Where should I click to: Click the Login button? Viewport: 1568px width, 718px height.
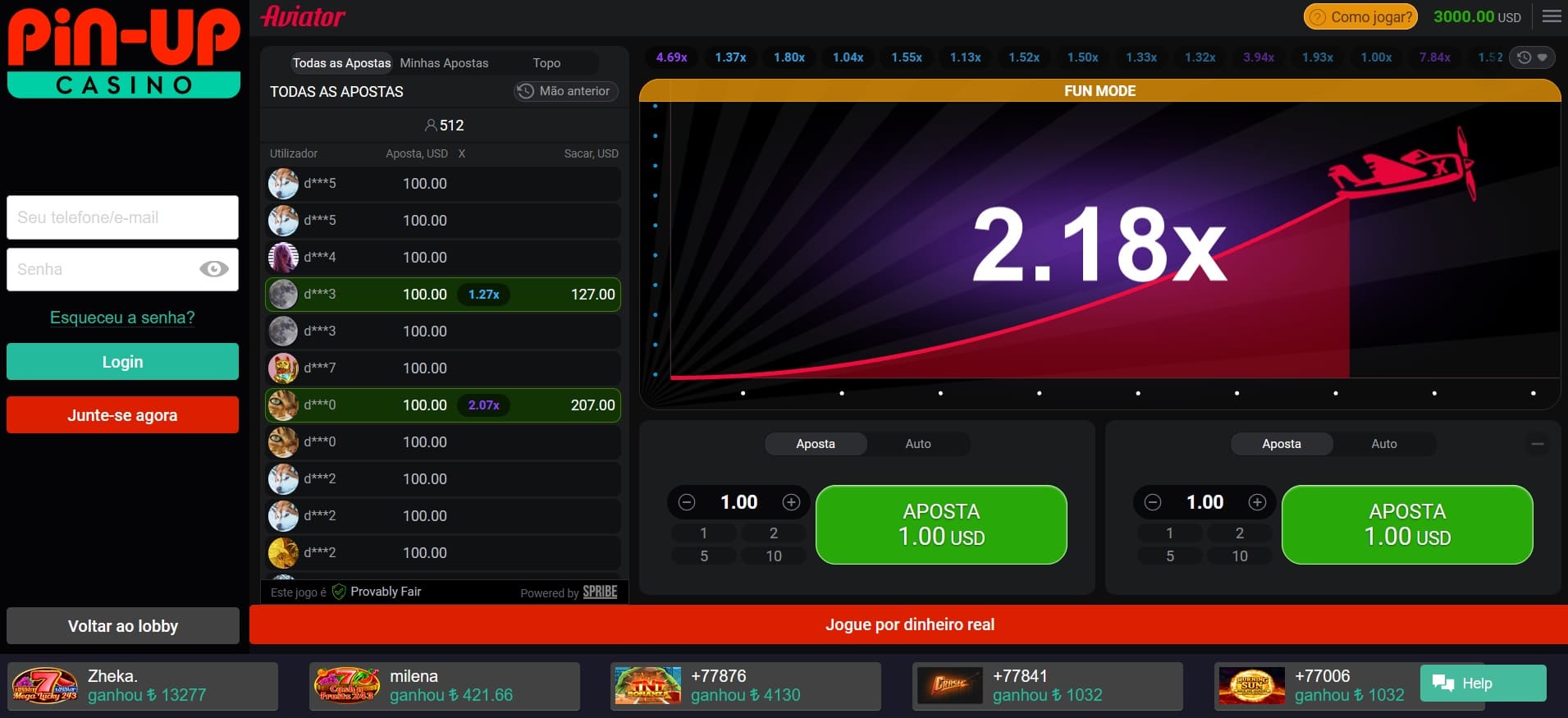click(x=123, y=362)
